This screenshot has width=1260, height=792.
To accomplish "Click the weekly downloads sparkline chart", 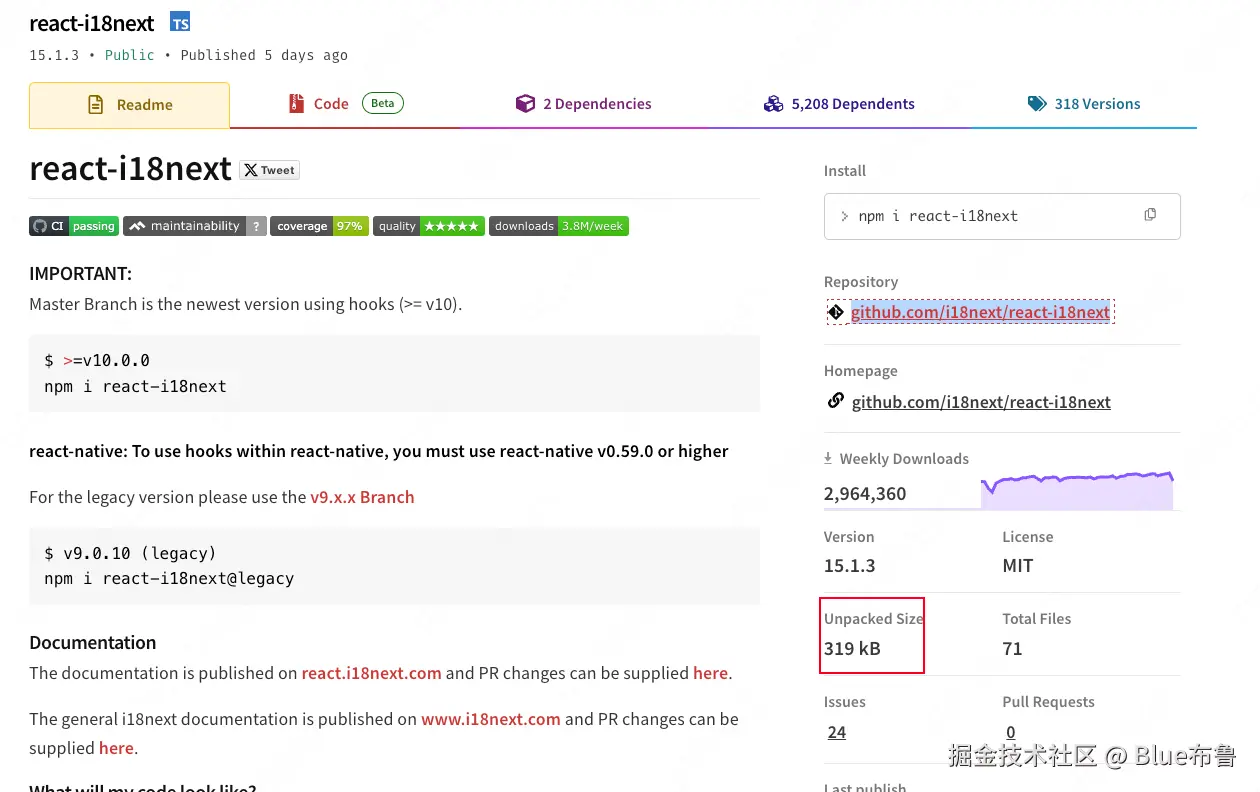I will click(x=1077, y=490).
